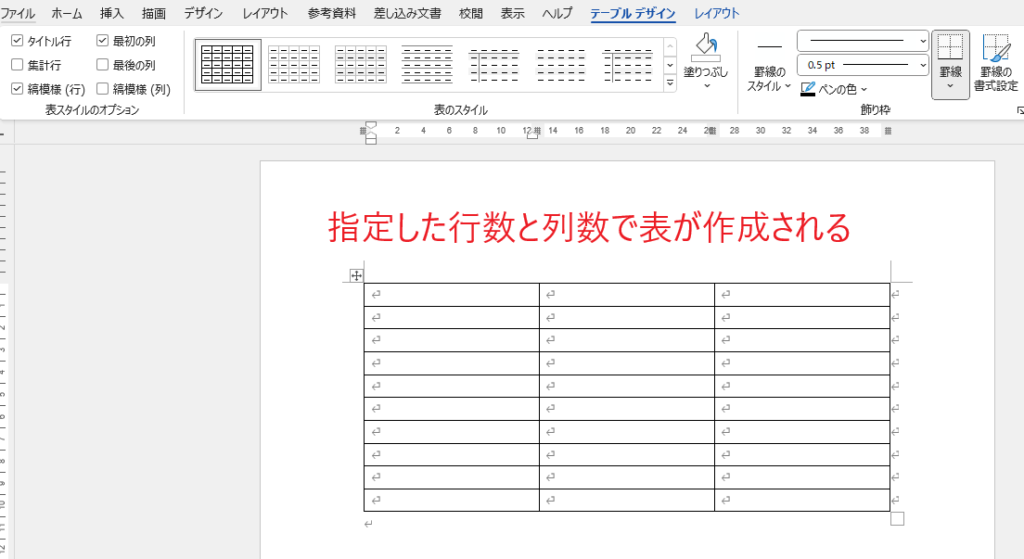This screenshot has height=559, width=1024.
Task: Switch to the ホーム tab
Action: (67, 13)
